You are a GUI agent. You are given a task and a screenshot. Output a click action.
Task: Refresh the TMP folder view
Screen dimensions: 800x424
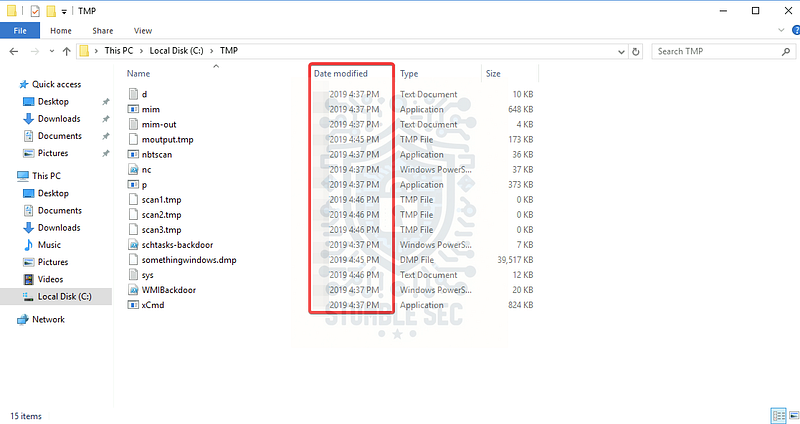click(636, 52)
